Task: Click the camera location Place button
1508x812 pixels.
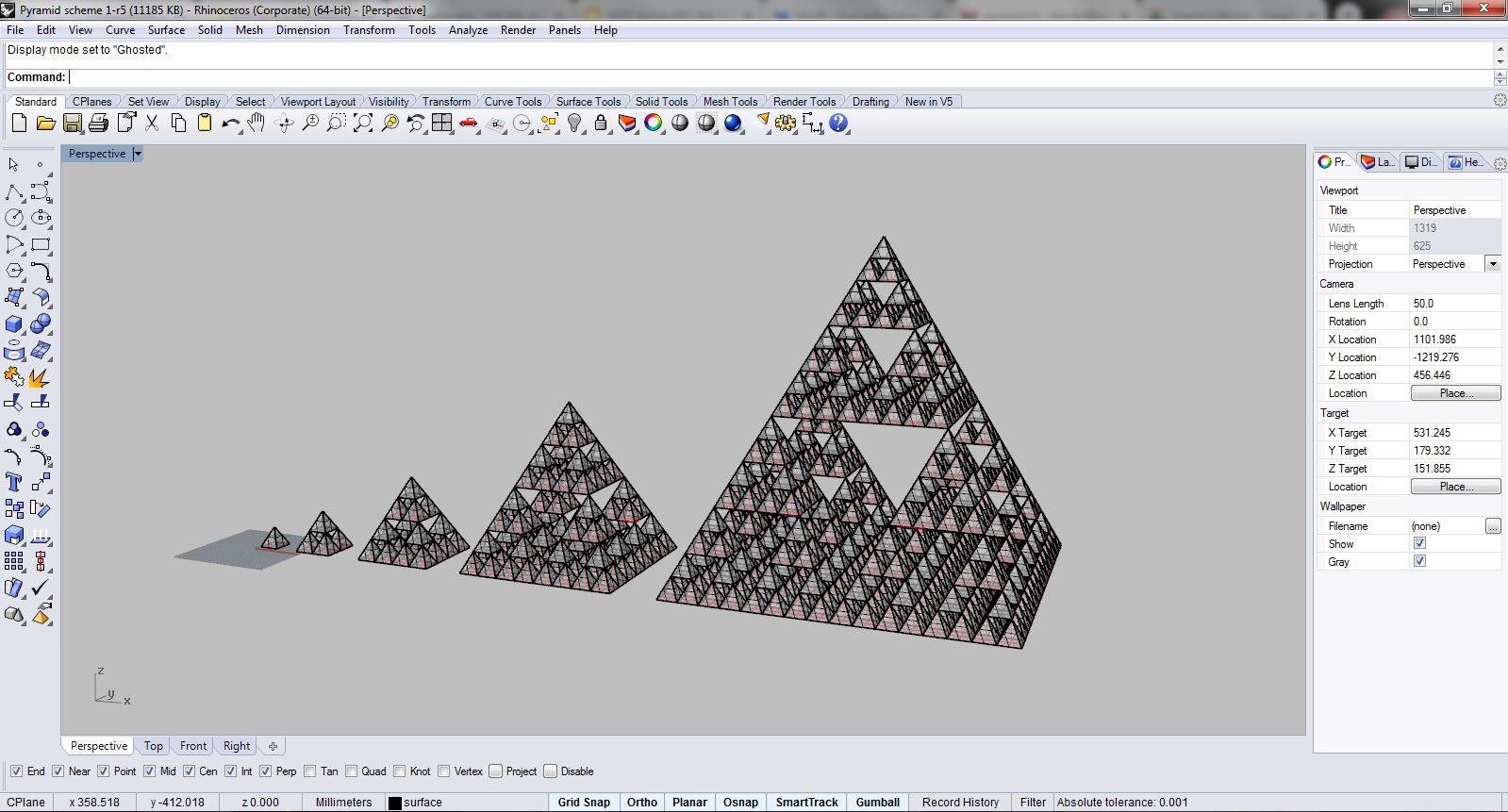Action: [x=1454, y=393]
